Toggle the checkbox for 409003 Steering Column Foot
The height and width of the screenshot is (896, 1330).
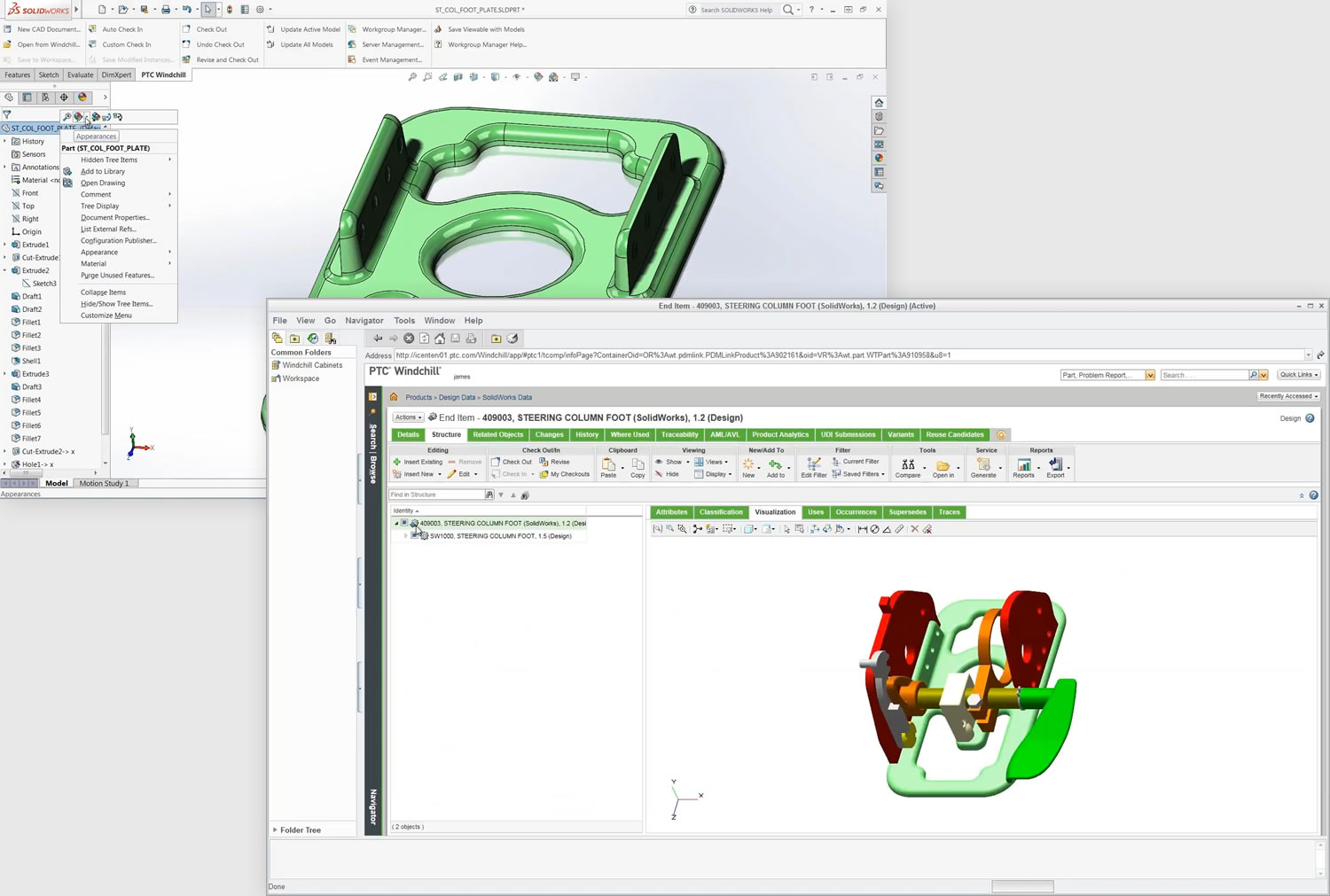(x=404, y=523)
